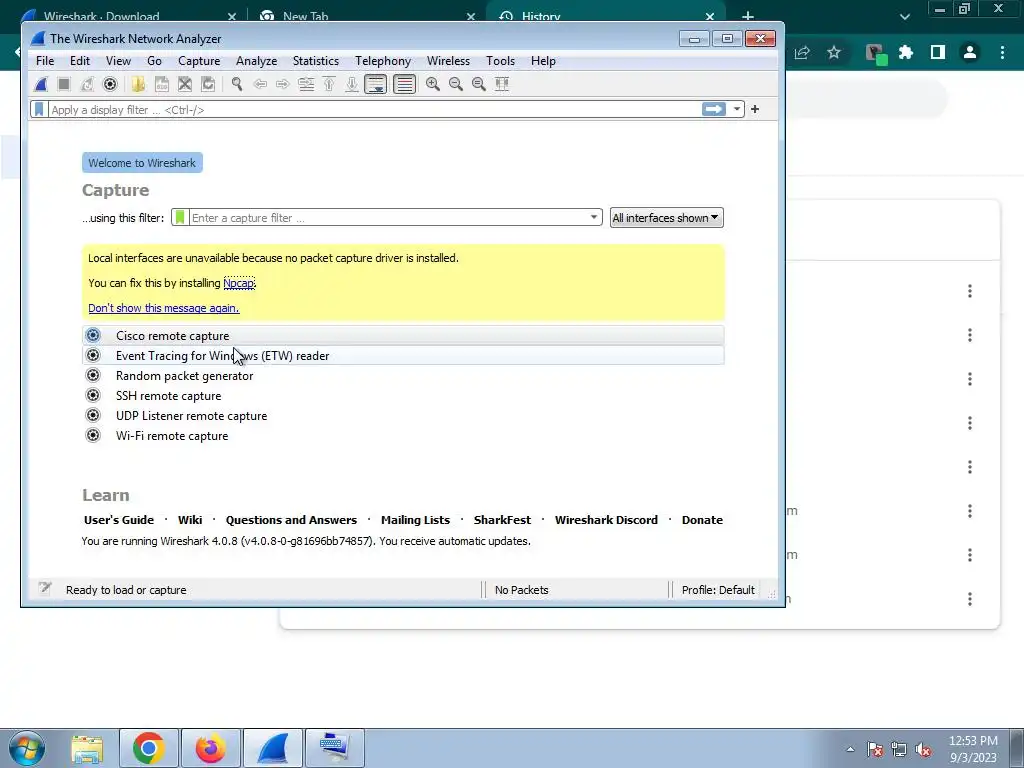Open the Wireless menu

click(x=448, y=61)
